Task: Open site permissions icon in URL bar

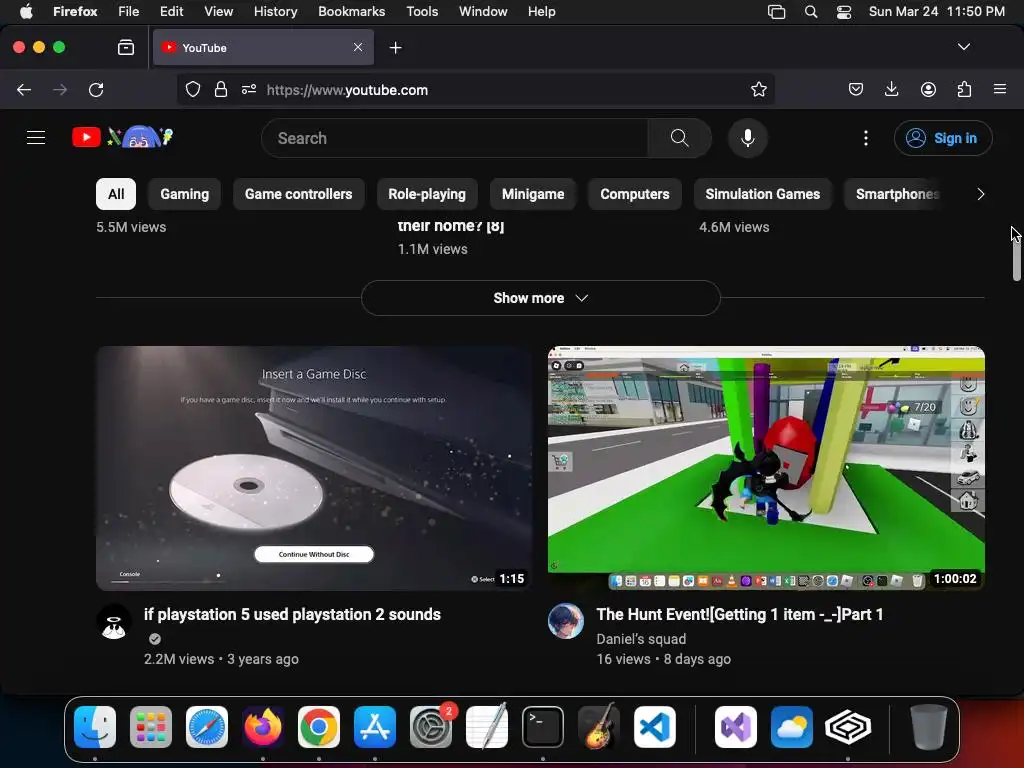Action: [249, 89]
